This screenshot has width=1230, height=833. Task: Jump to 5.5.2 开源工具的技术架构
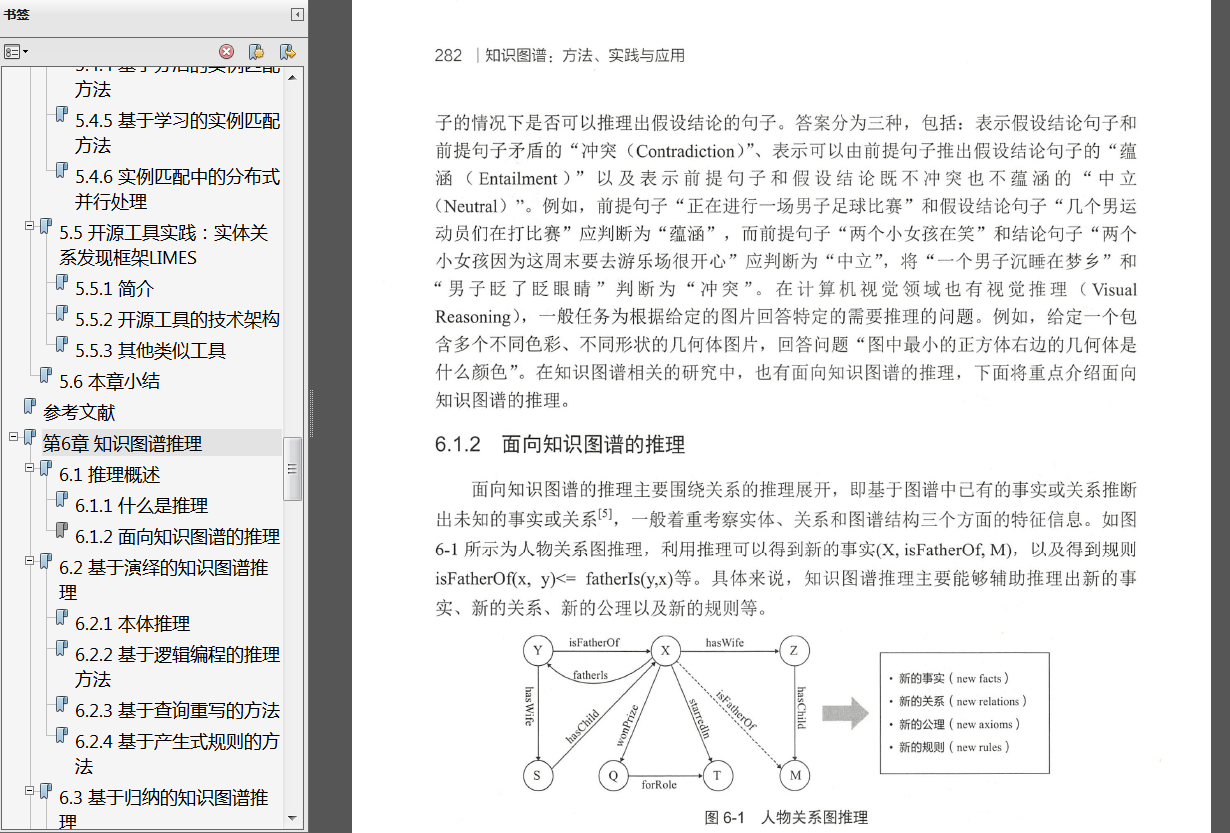[178, 320]
